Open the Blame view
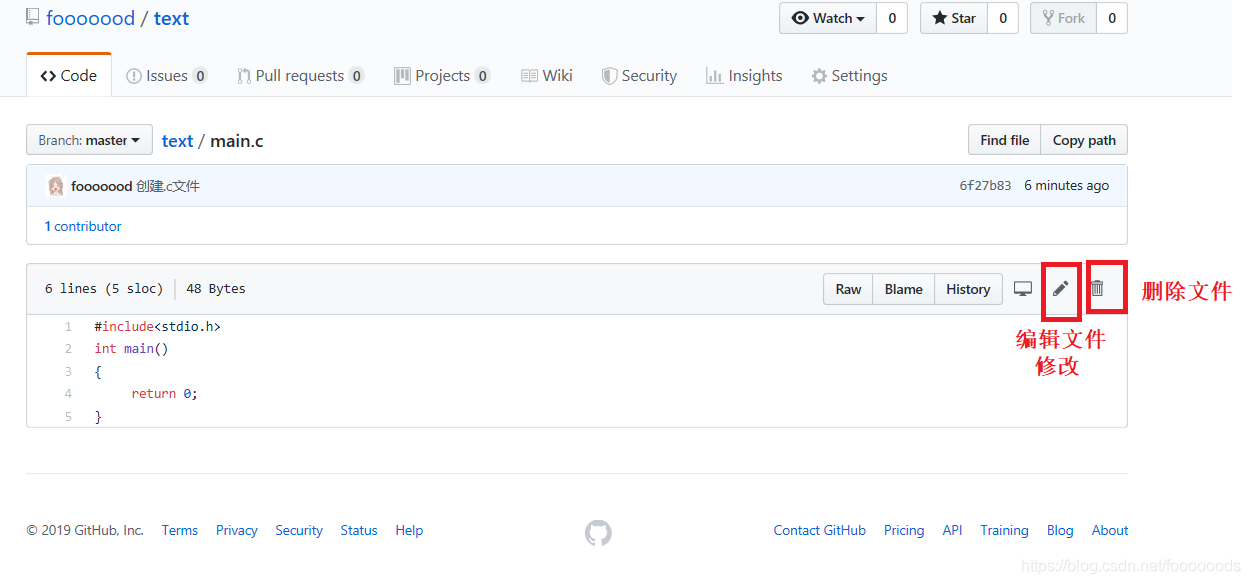This screenshot has height=584, width=1250. point(903,289)
